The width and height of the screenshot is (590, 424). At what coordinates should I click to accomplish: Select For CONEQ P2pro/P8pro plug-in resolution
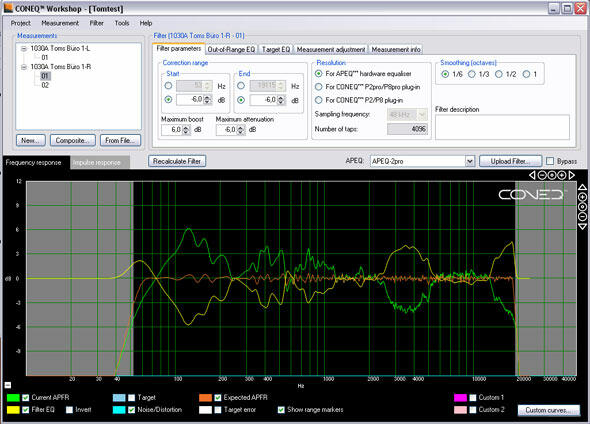pos(319,87)
